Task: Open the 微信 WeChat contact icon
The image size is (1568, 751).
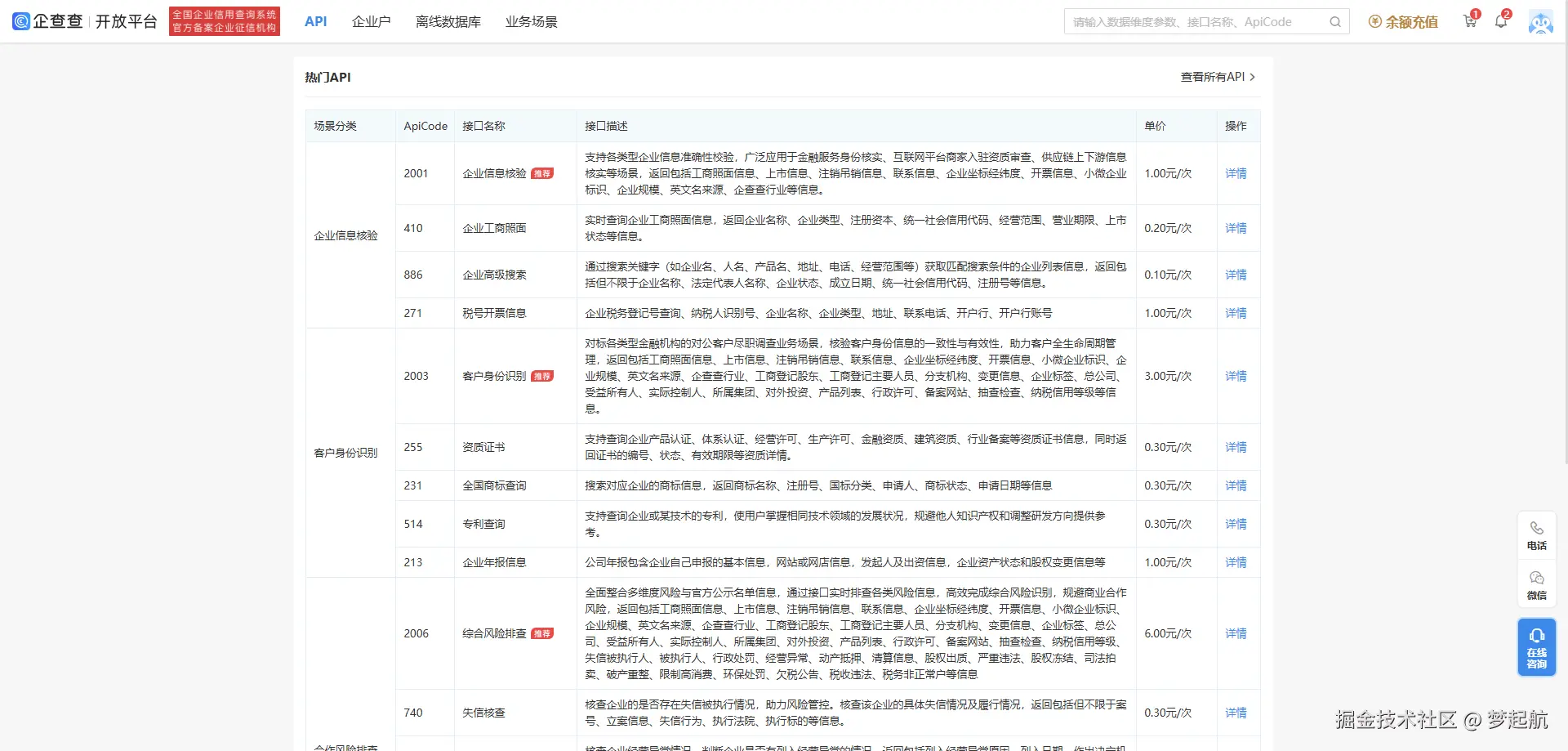Action: coord(1537,585)
